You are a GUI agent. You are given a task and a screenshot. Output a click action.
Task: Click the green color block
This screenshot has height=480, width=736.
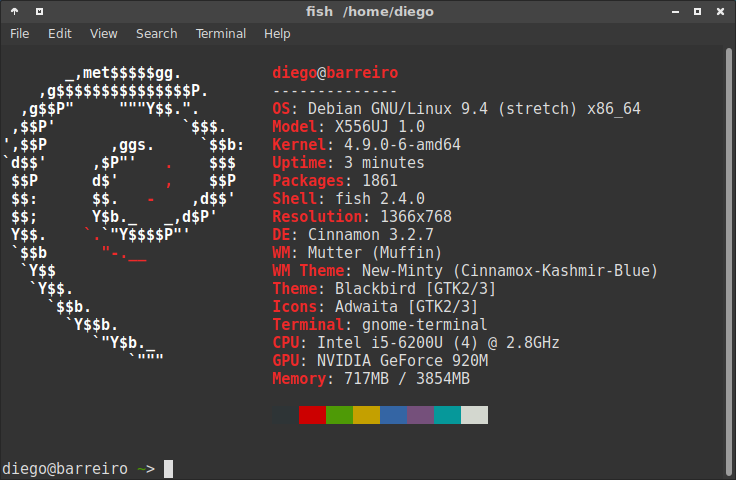339,415
